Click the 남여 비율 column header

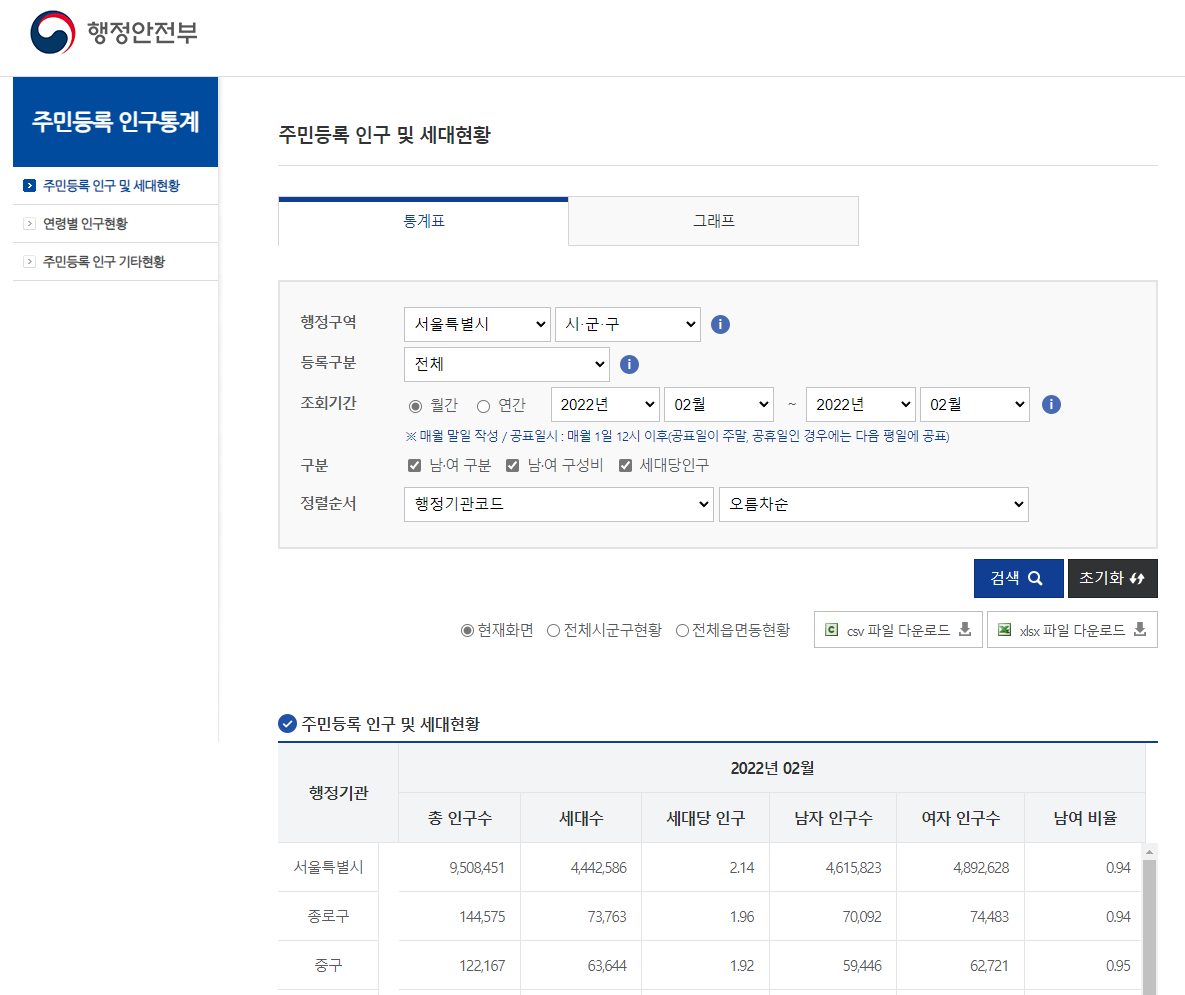point(1085,817)
